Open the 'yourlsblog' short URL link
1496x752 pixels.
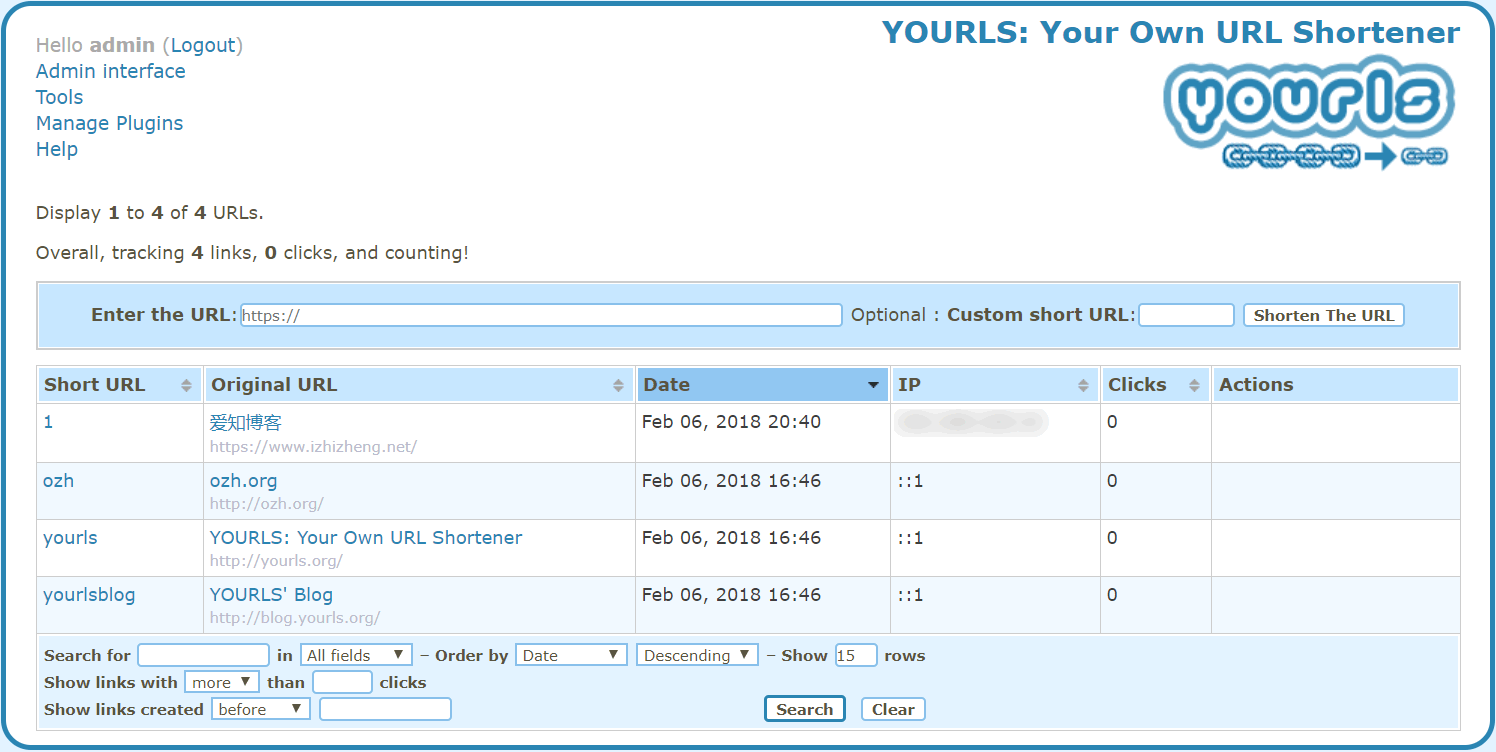pos(89,595)
